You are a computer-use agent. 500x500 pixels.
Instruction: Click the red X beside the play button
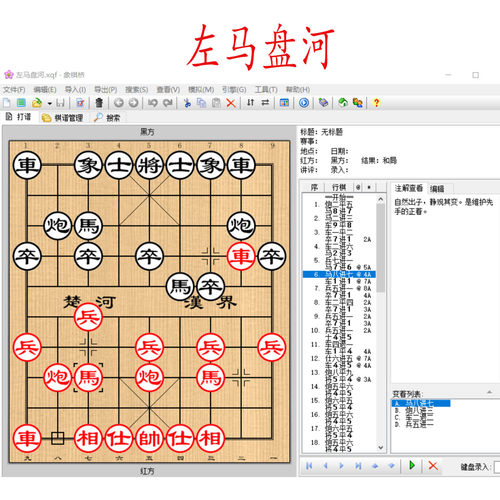click(x=433, y=466)
